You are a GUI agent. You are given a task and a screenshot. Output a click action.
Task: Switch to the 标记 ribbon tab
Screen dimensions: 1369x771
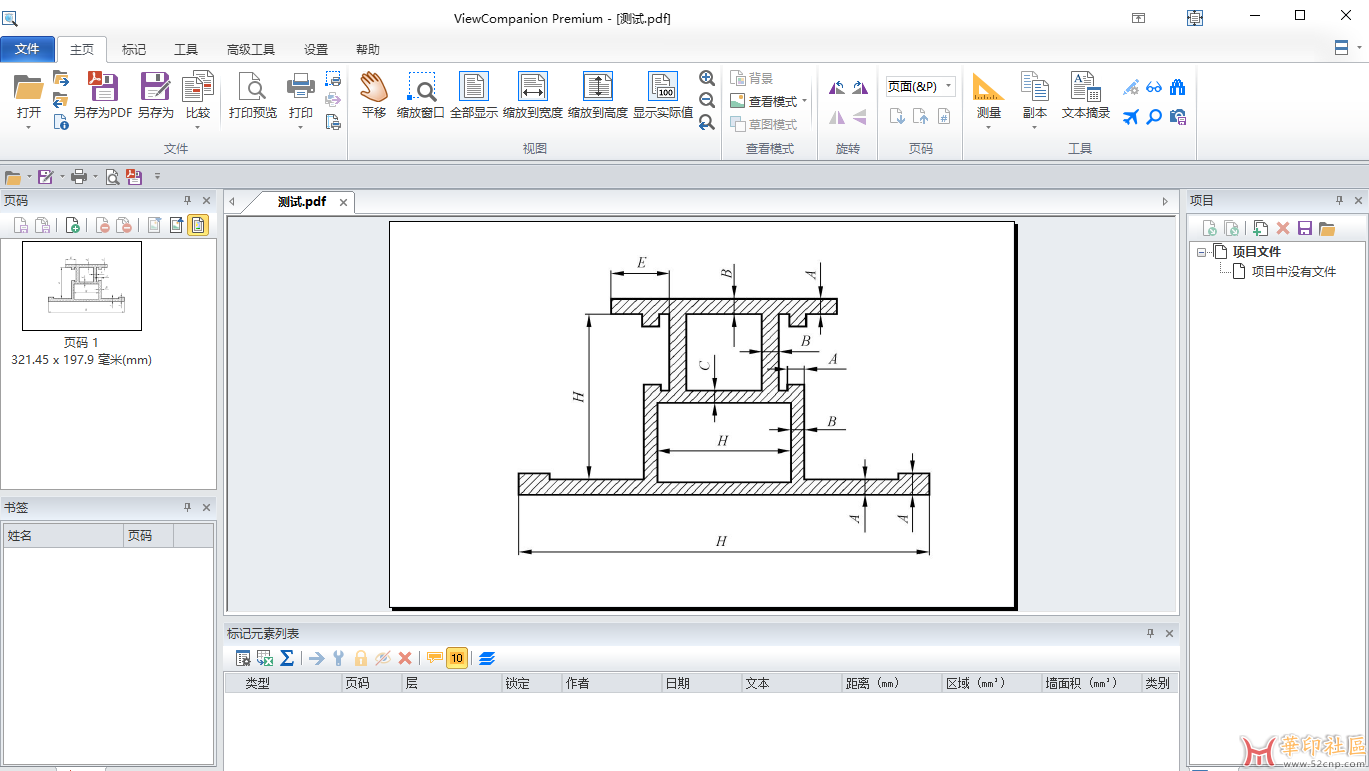pos(134,49)
